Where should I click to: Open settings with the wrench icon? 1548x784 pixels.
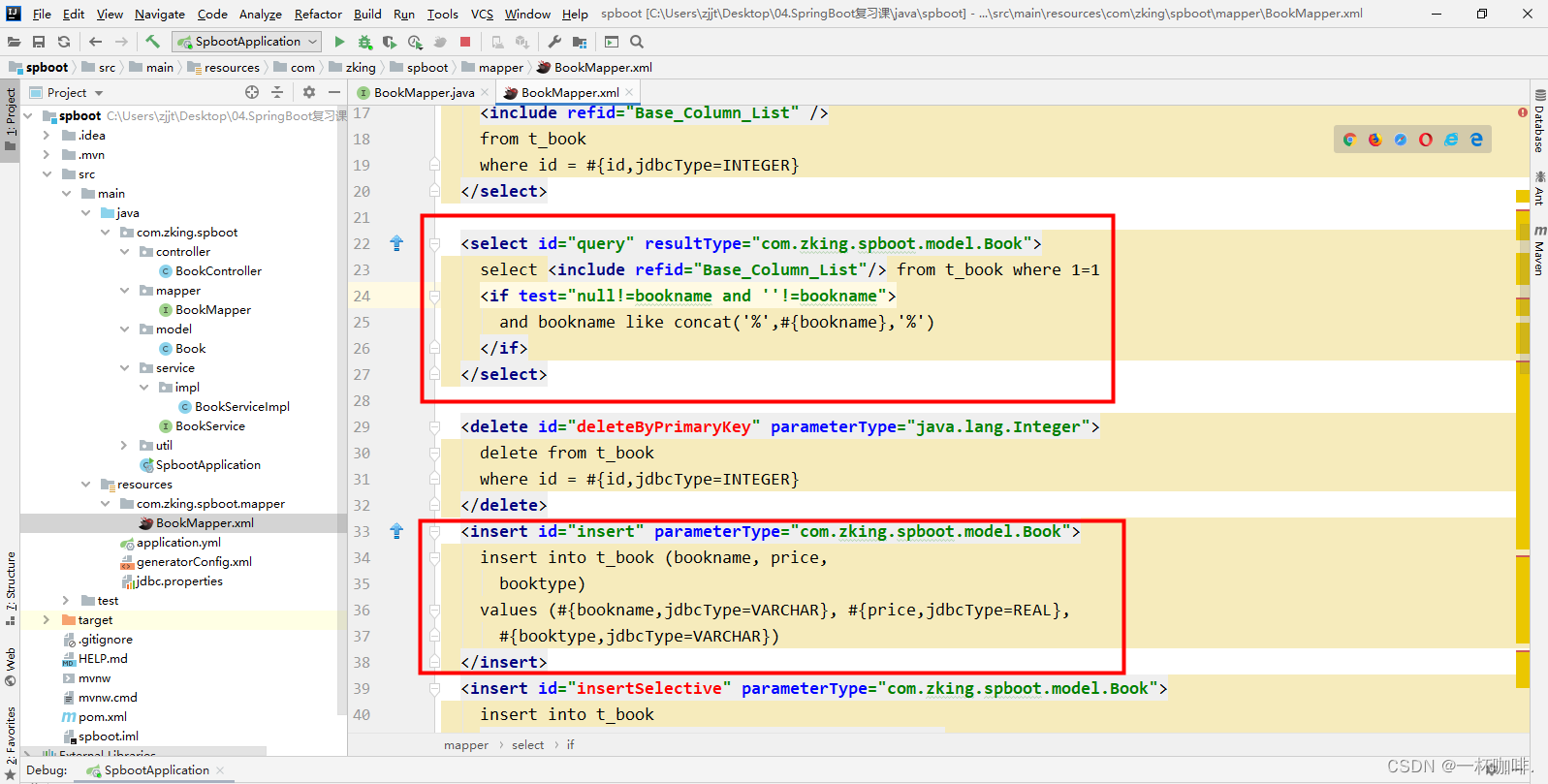(554, 42)
